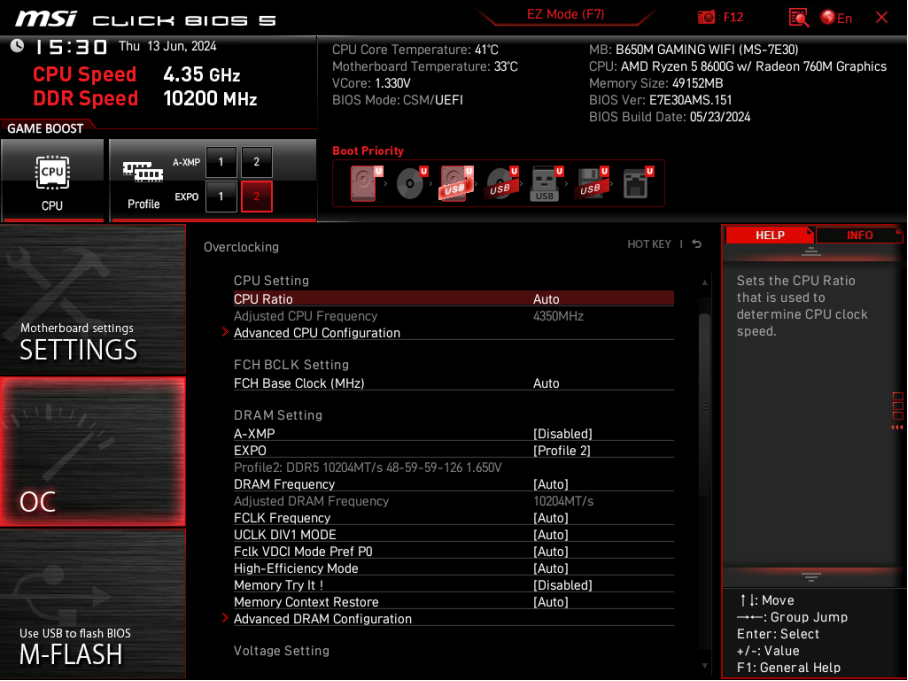The height and width of the screenshot is (681, 908).
Task: Enable EXPO profile 1
Action: click(221, 196)
